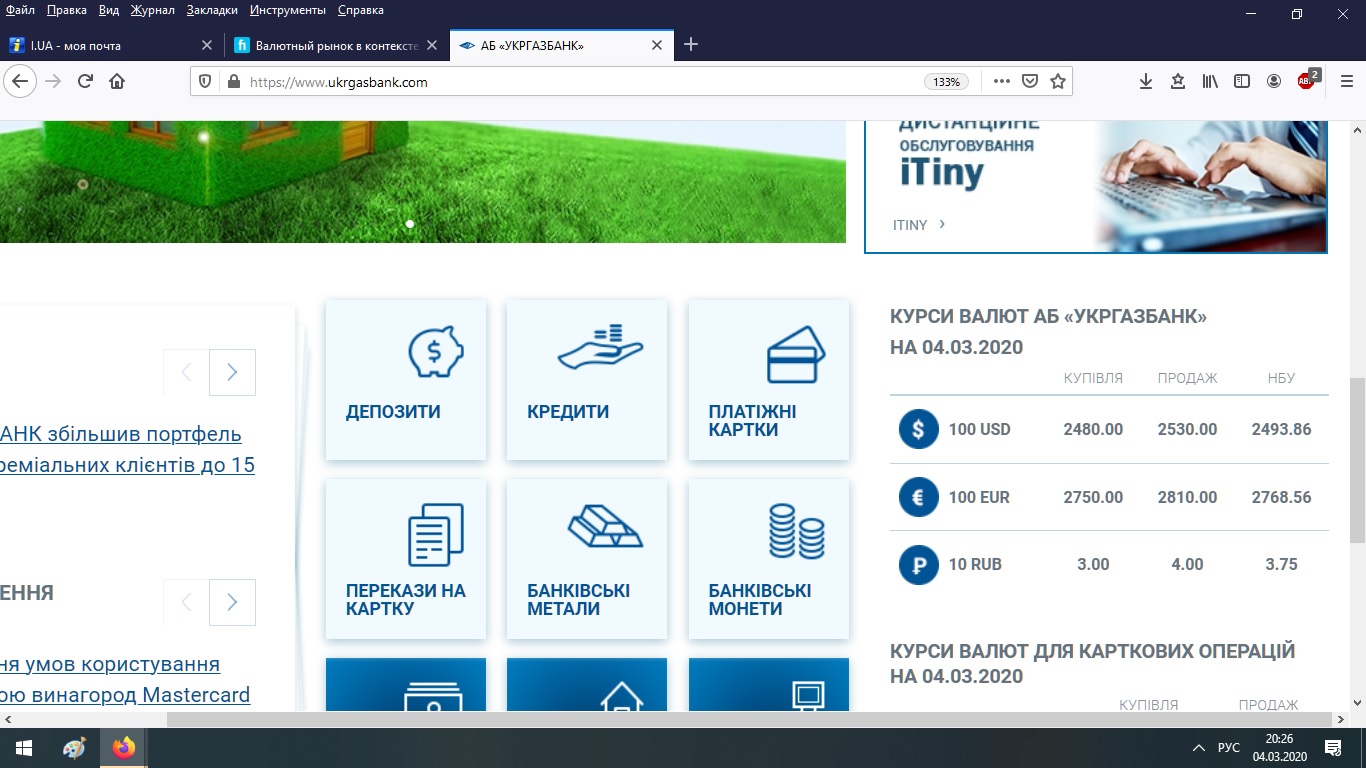Open Paint app in the taskbar

point(74,748)
